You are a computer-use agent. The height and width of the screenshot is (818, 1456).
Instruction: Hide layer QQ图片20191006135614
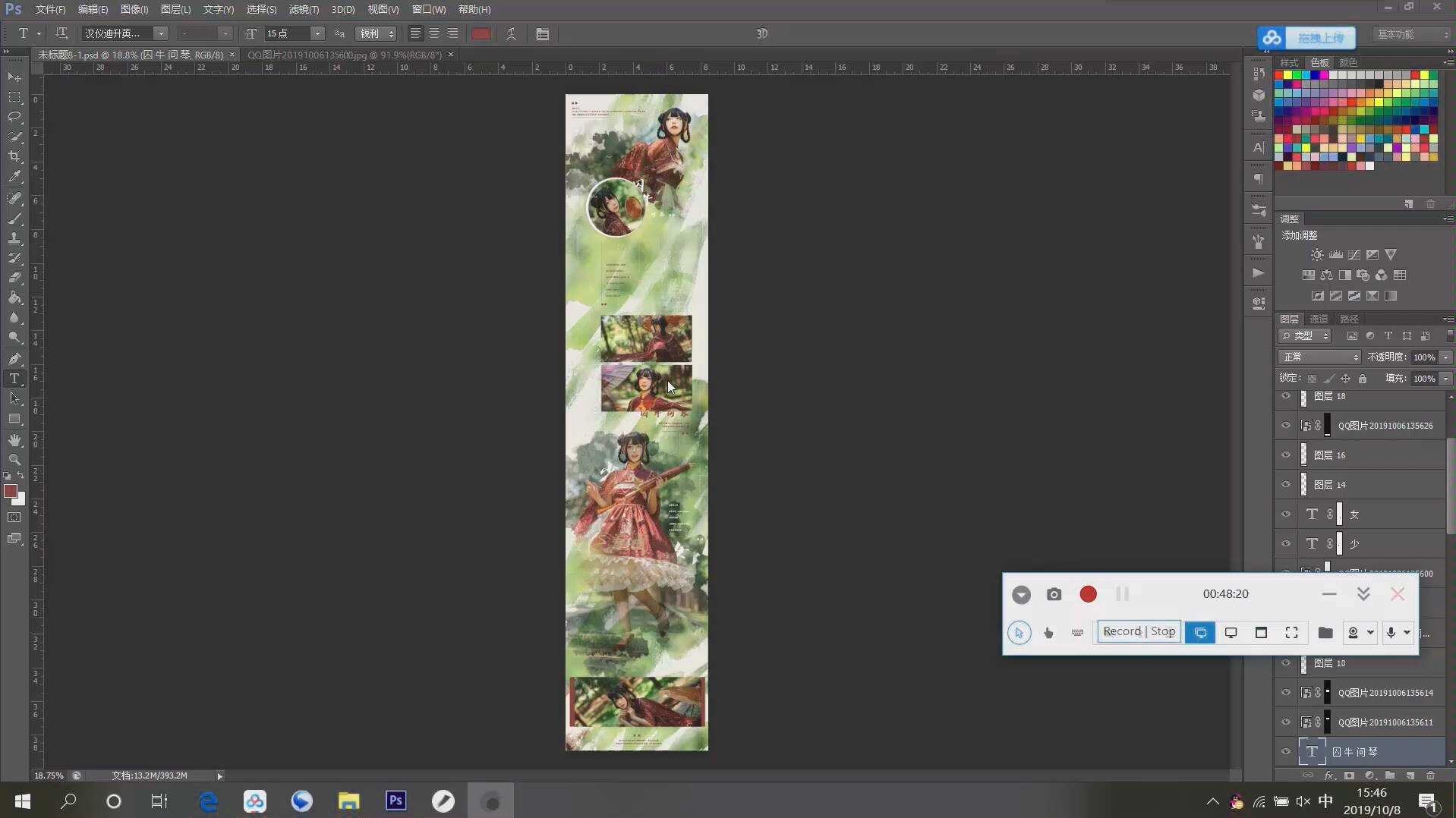[1286, 693]
